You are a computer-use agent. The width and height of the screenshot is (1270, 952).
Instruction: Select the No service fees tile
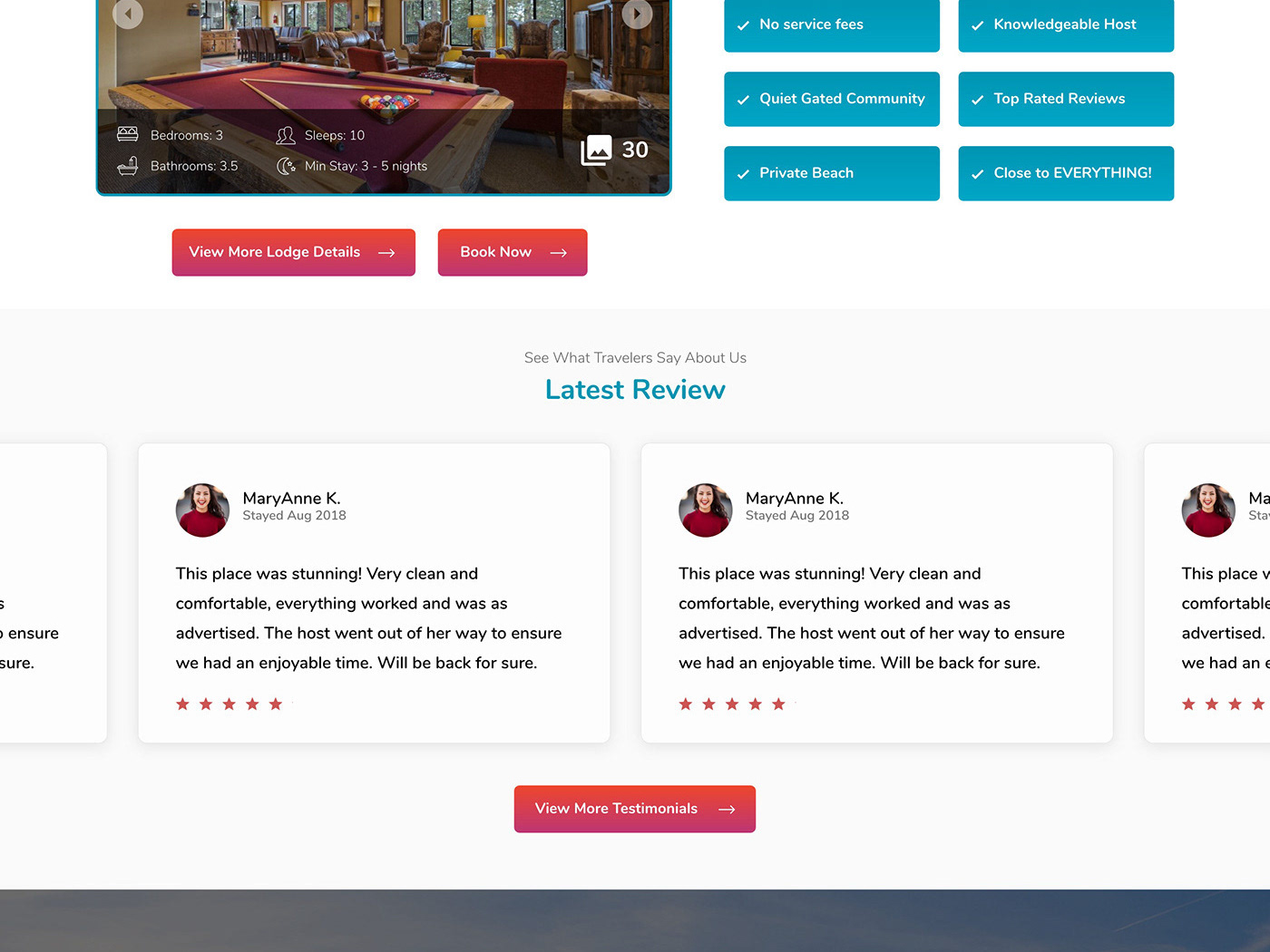[832, 25]
